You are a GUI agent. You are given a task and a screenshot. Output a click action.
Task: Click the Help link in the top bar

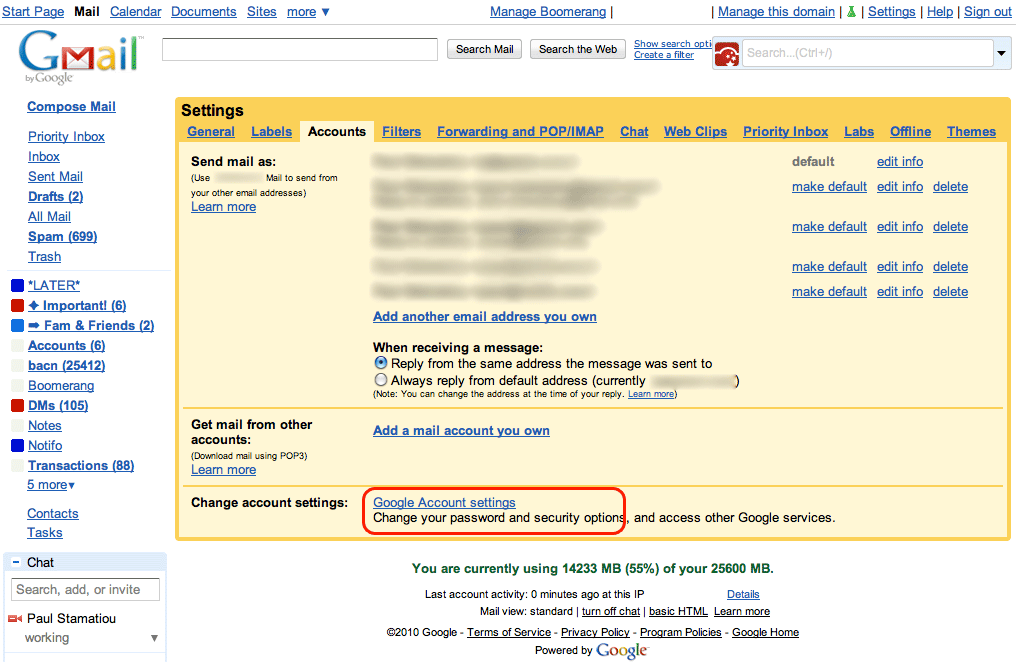(x=940, y=12)
